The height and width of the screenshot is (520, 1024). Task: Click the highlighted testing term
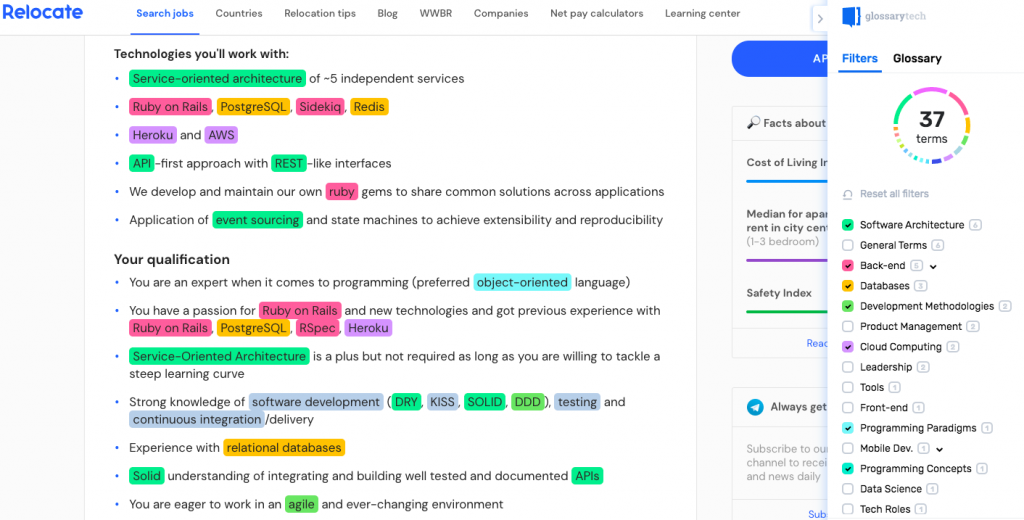tap(577, 402)
